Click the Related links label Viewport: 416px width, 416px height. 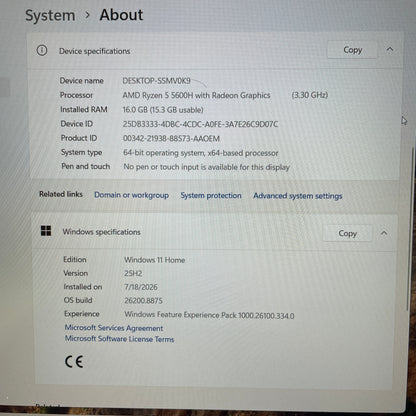pyautogui.click(x=61, y=194)
